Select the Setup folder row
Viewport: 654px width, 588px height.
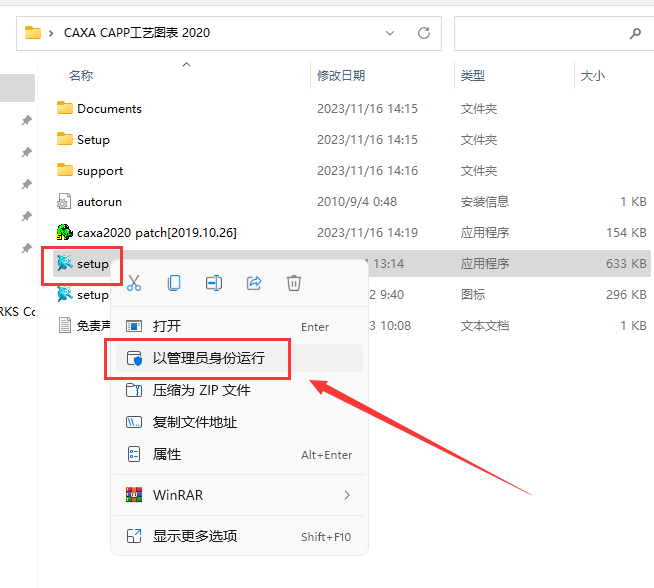click(352, 139)
